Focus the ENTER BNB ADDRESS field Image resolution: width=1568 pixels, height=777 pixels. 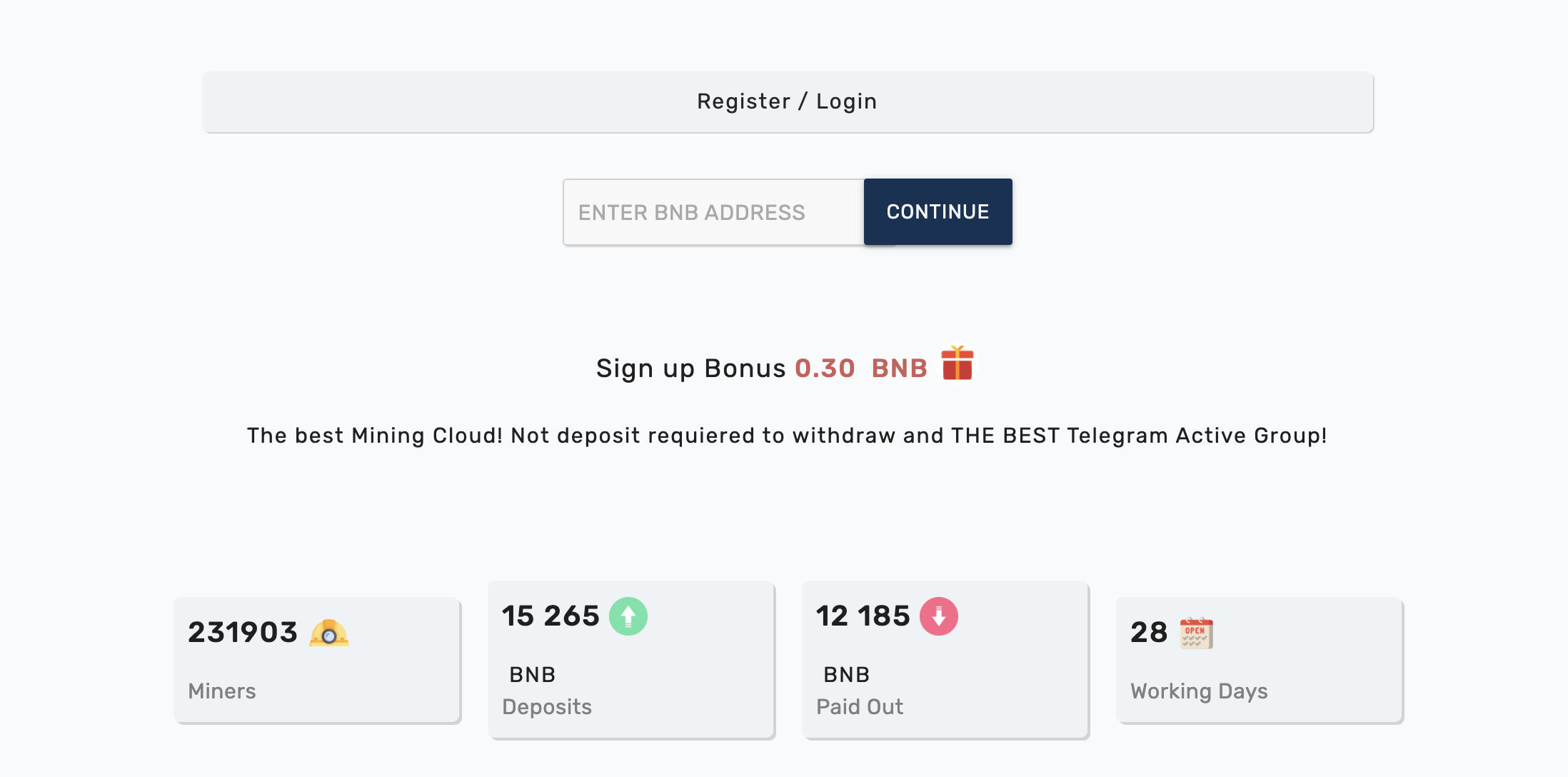[x=713, y=212]
